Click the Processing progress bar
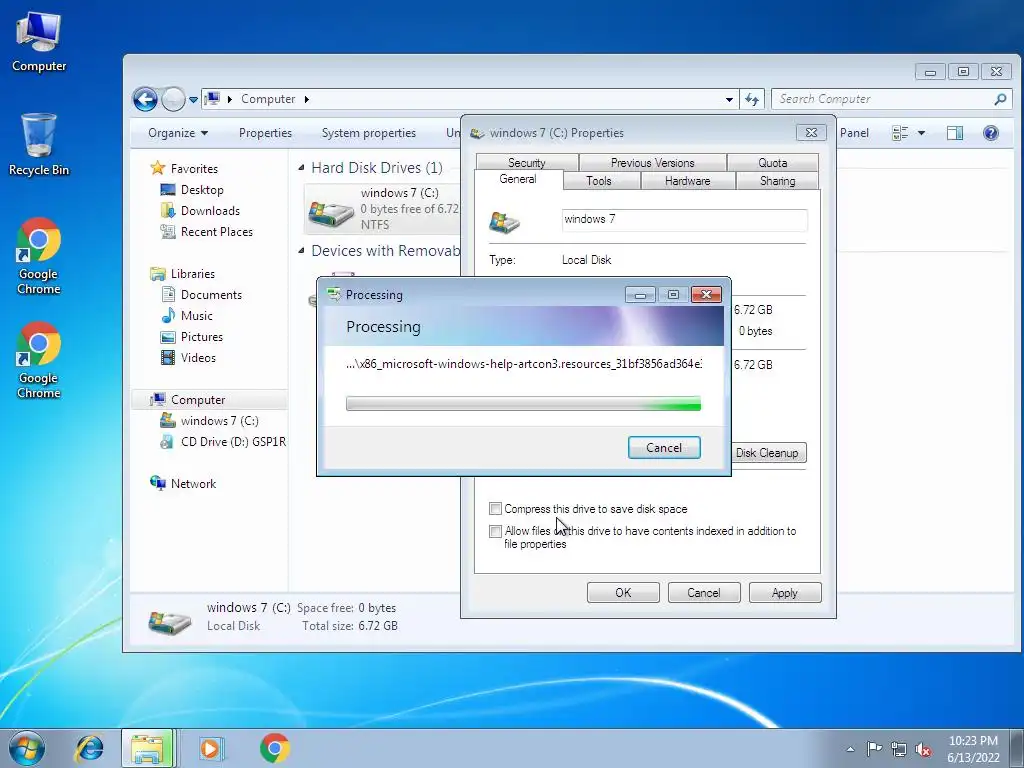The image size is (1024, 768). tap(523, 404)
